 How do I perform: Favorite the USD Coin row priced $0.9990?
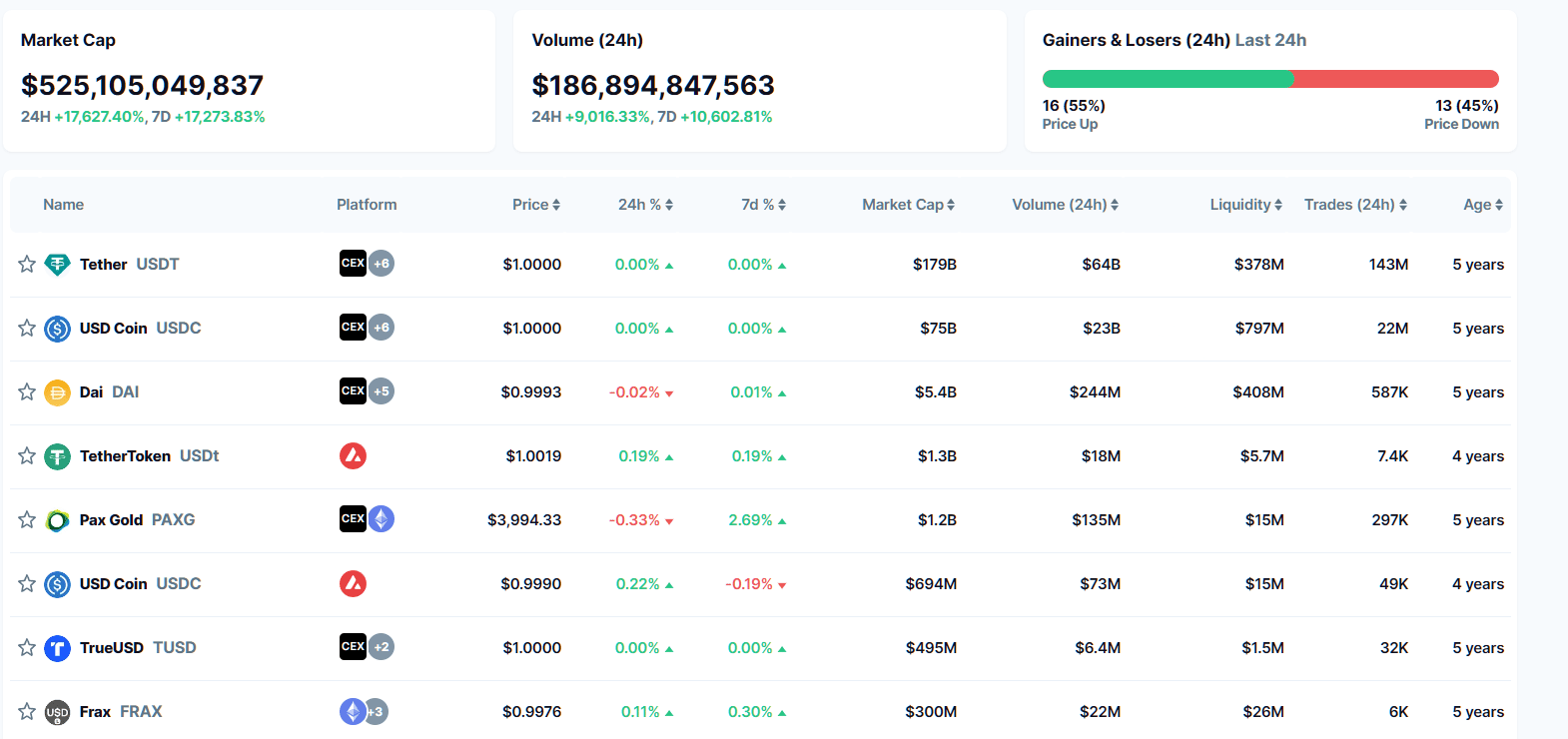[x=27, y=583]
